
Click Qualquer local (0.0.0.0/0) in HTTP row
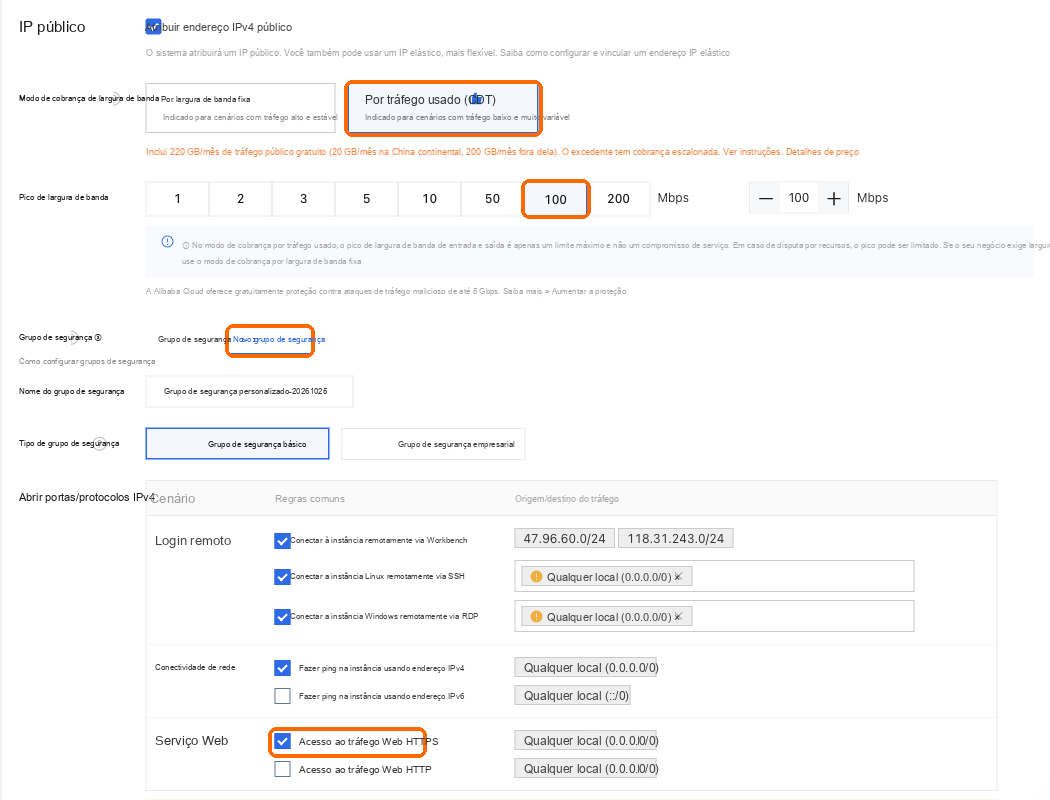(x=586, y=769)
